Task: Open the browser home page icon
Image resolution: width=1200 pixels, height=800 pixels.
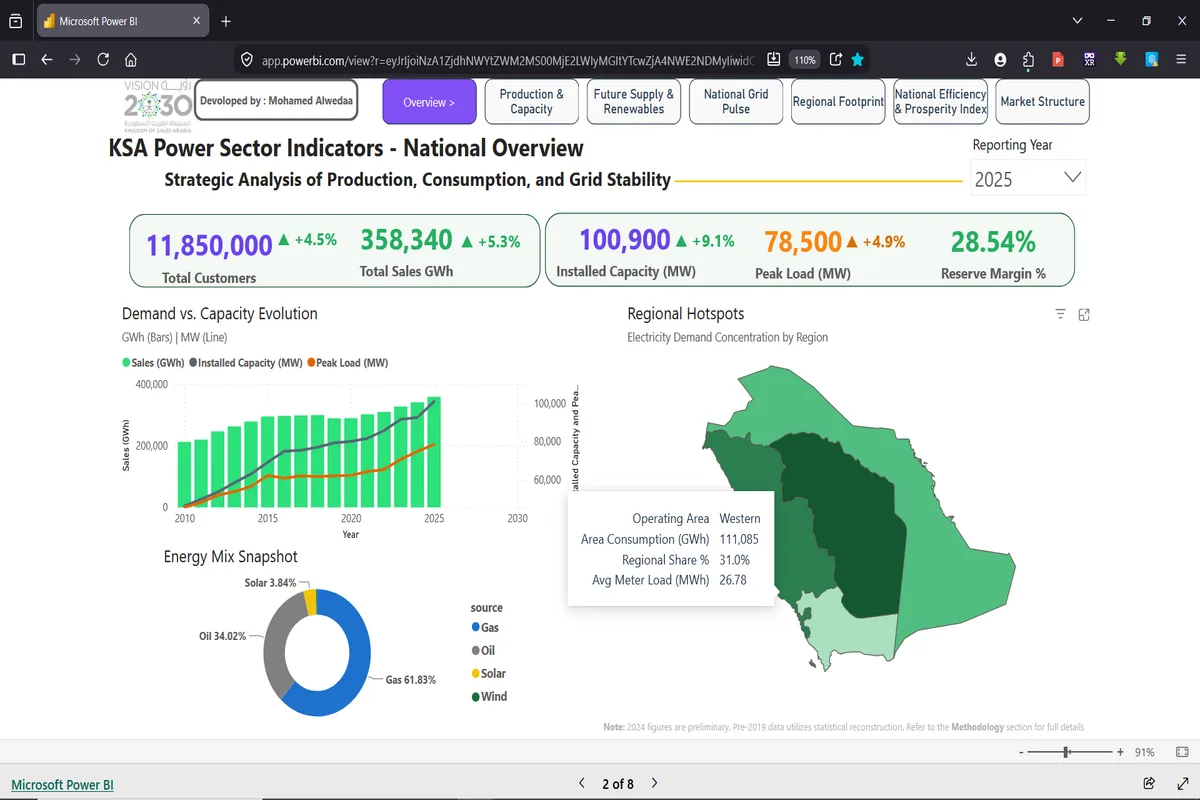Action: tap(131, 60)
